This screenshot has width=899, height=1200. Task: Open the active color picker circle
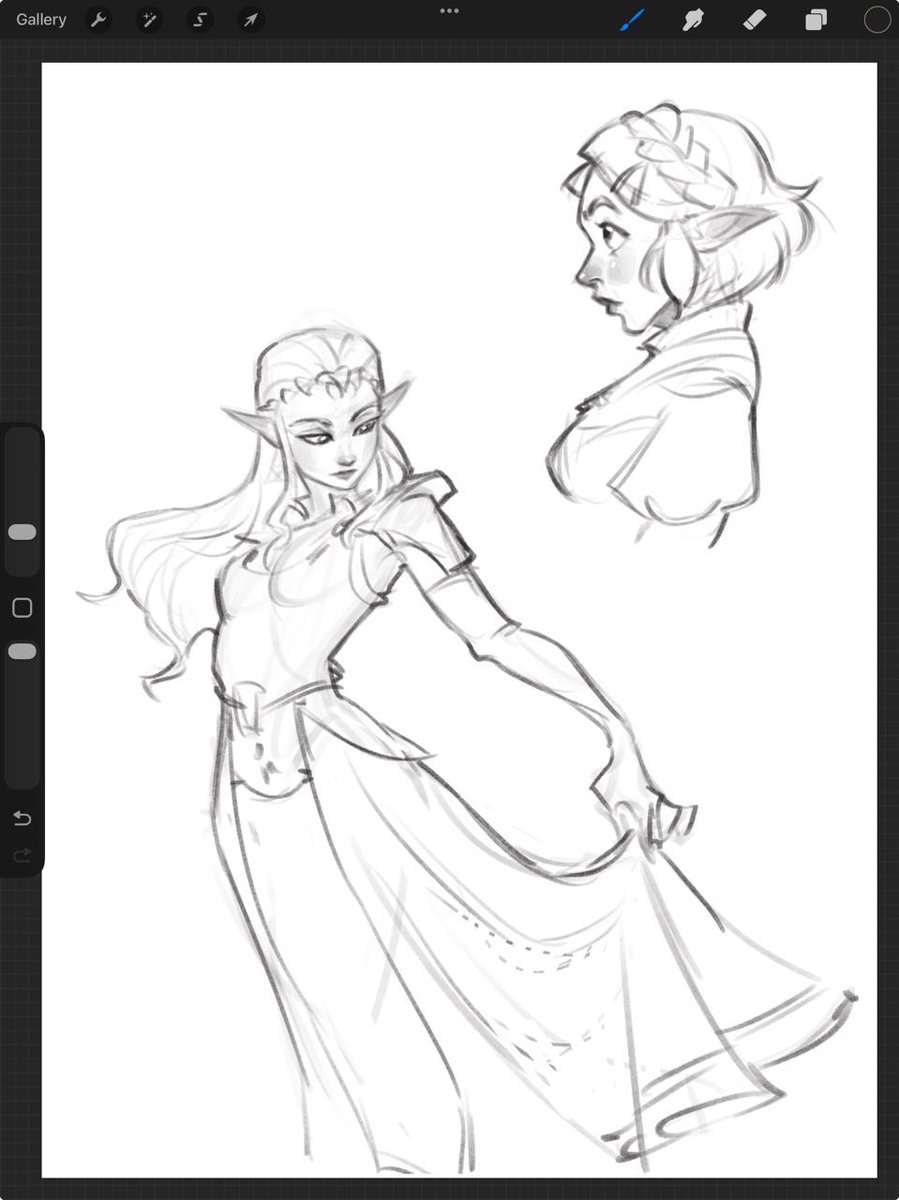click(877, 20)
